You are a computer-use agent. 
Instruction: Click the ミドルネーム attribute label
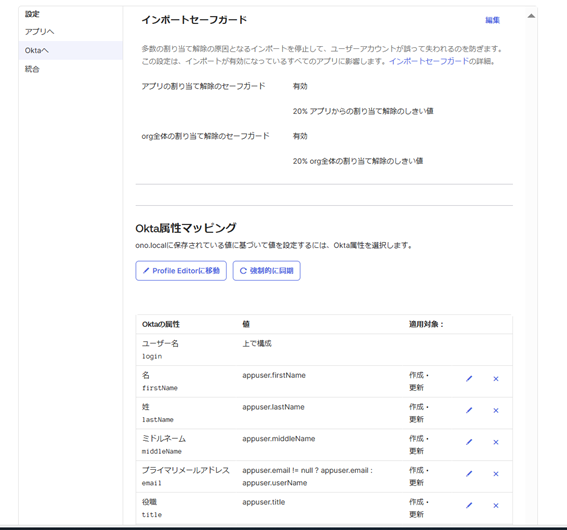(x=164, y=439)
